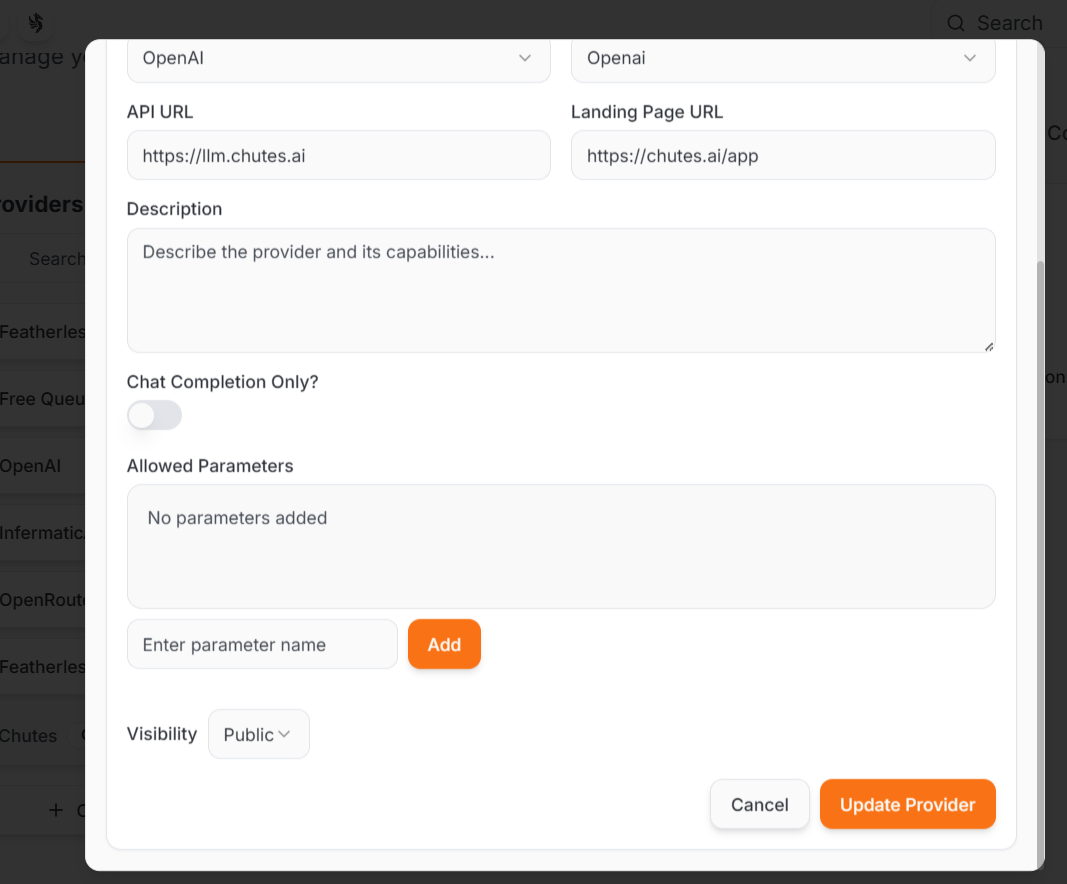This screenshot has height=884, width=1067.
Task: Click the API URL input field
Action: 338,155
